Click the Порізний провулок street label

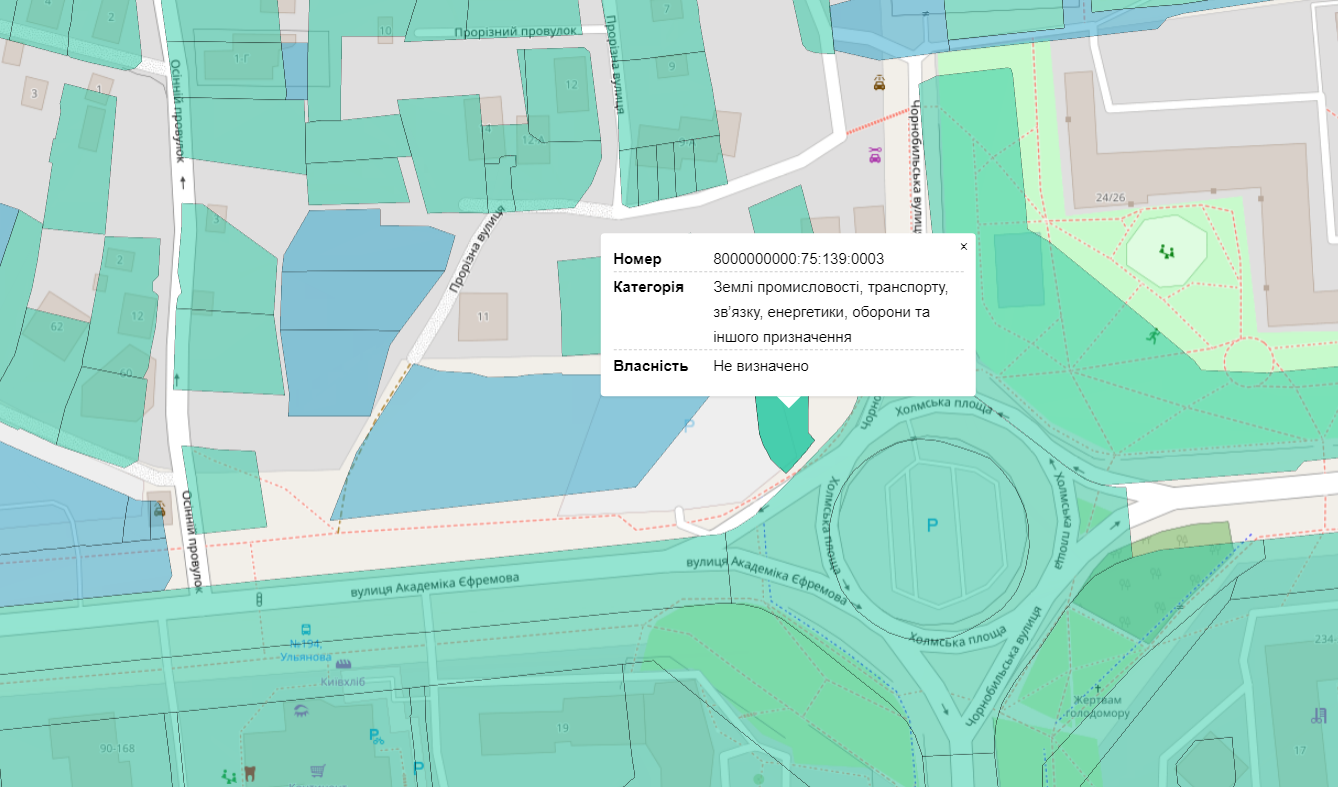coord(515,32)
